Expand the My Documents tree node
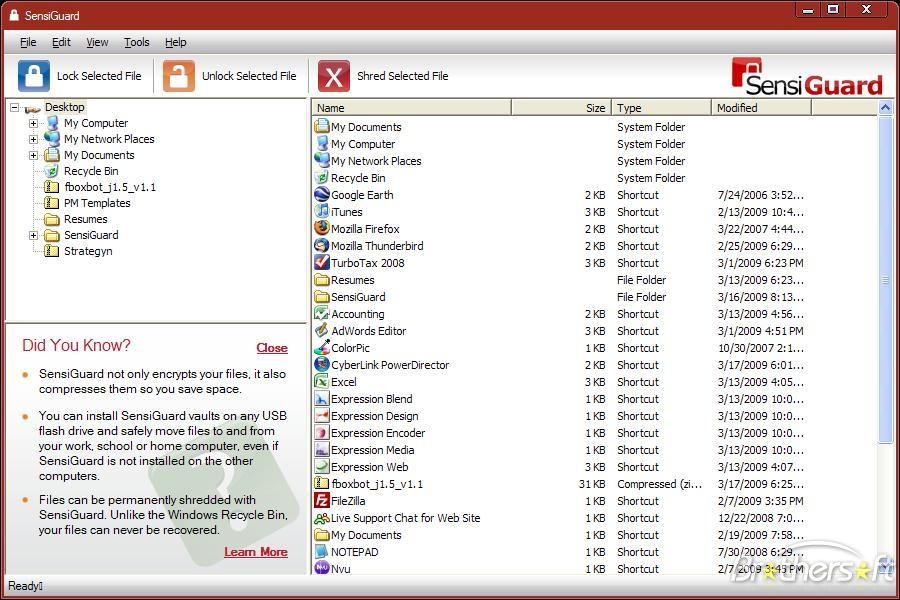 pyautogui.click(x=33, y=156)
